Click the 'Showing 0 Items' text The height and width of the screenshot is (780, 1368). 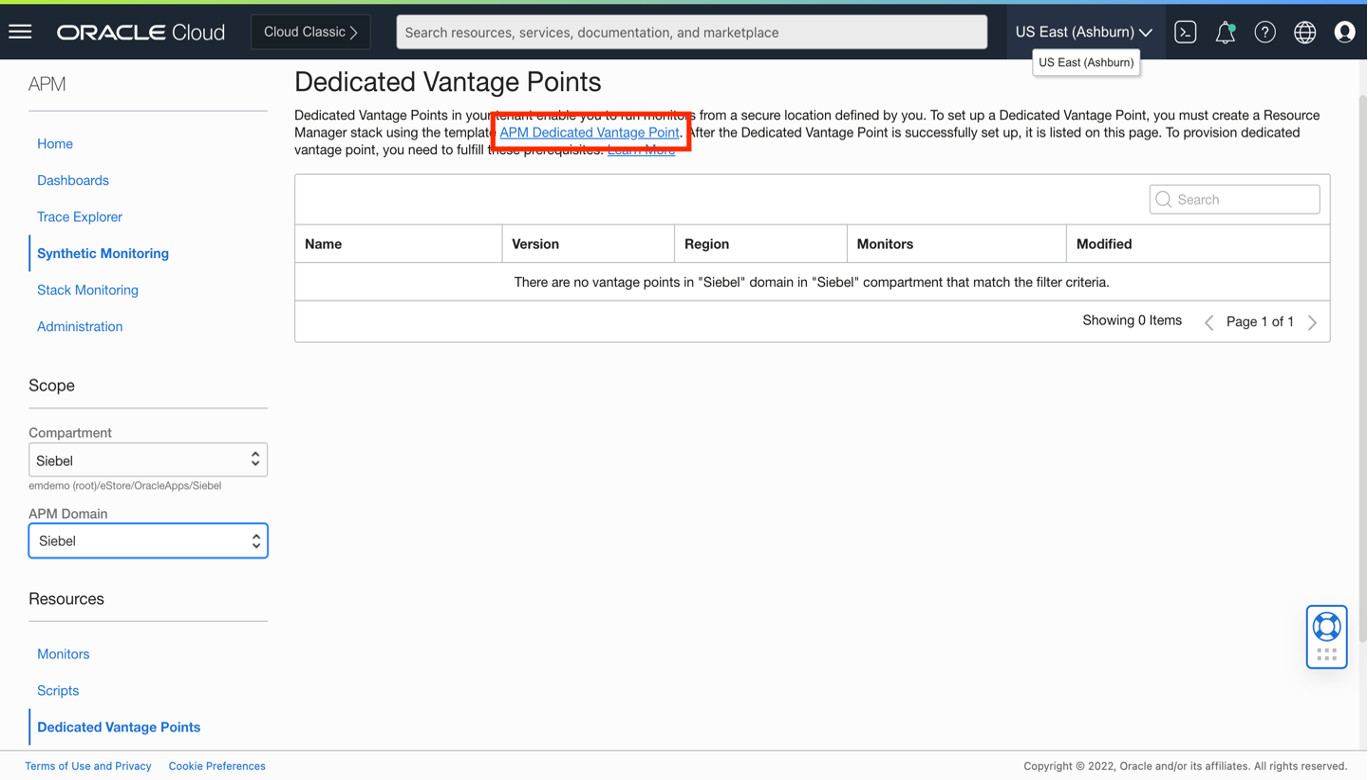tap(1132, 321)
